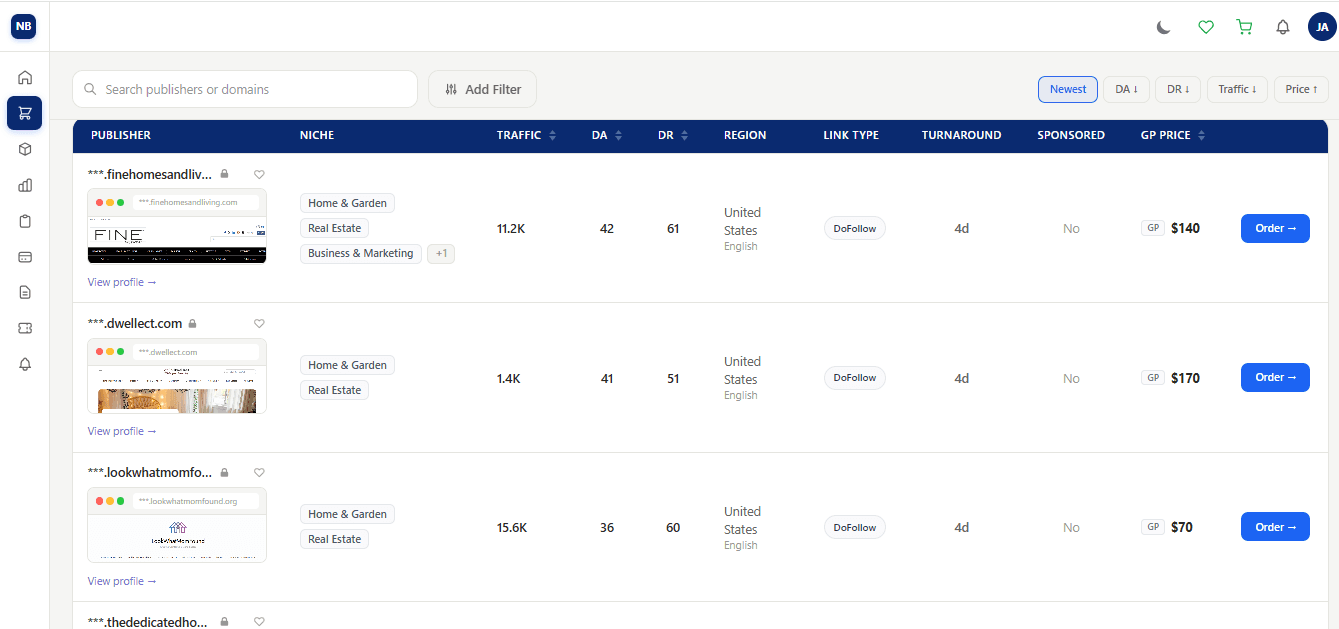Viewport: 1339px width, 629px height.
Task: Sort by the DA column header
Action: [x=607, y=135]
